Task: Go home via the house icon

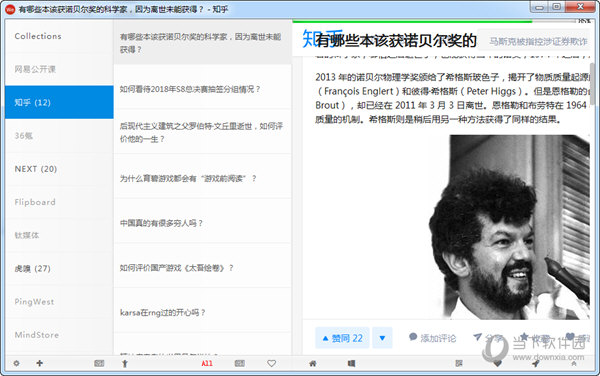Action: pyautogui.click(x=313, y=363)
